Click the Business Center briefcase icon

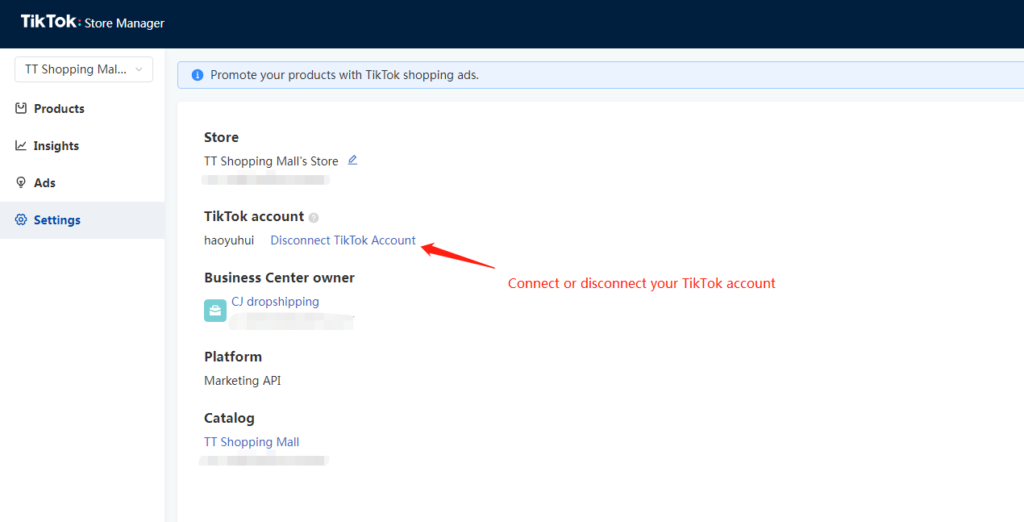[215, 310]
